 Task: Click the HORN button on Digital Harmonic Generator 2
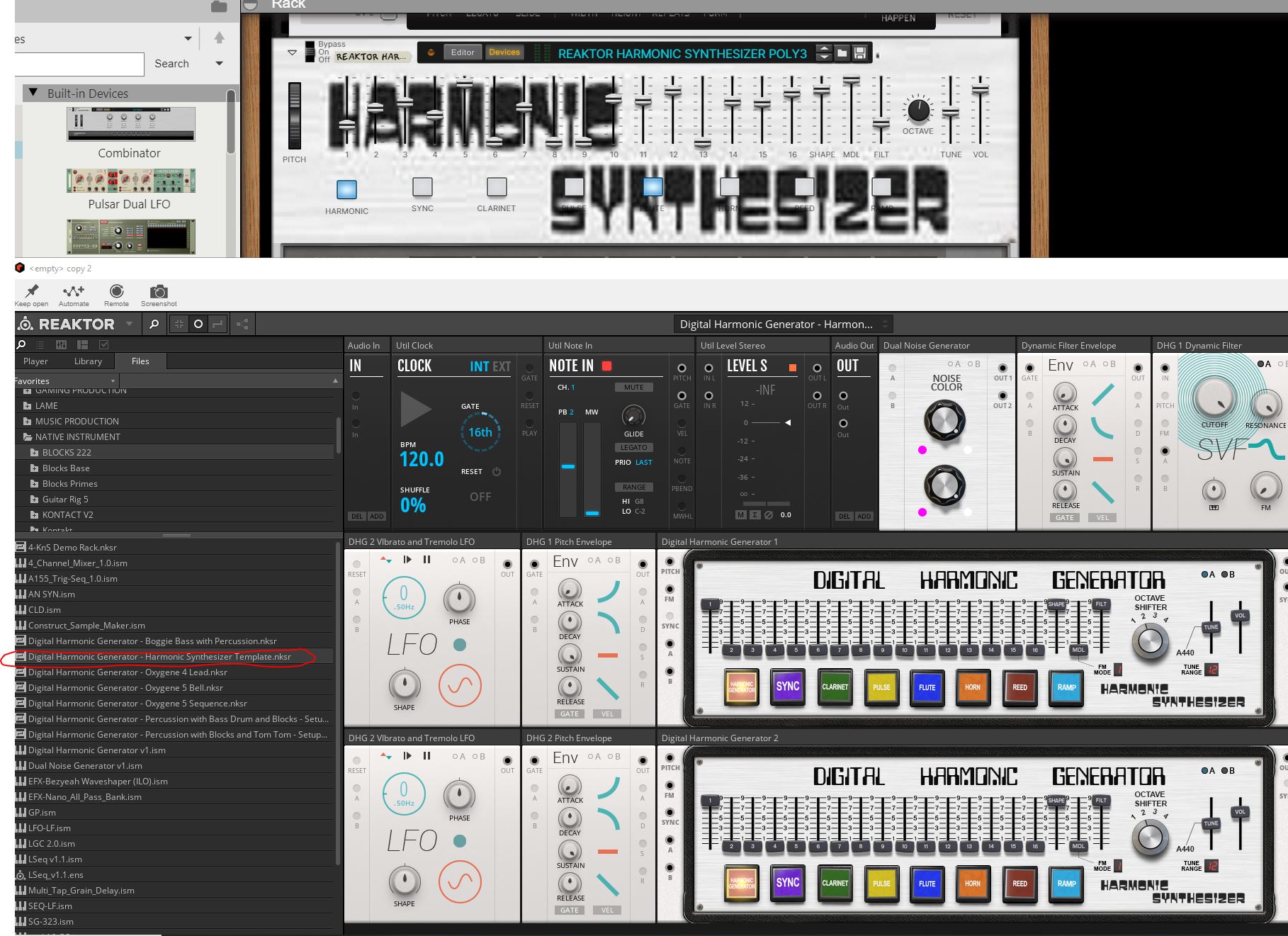pyautogui.click(x=973, y=883)
